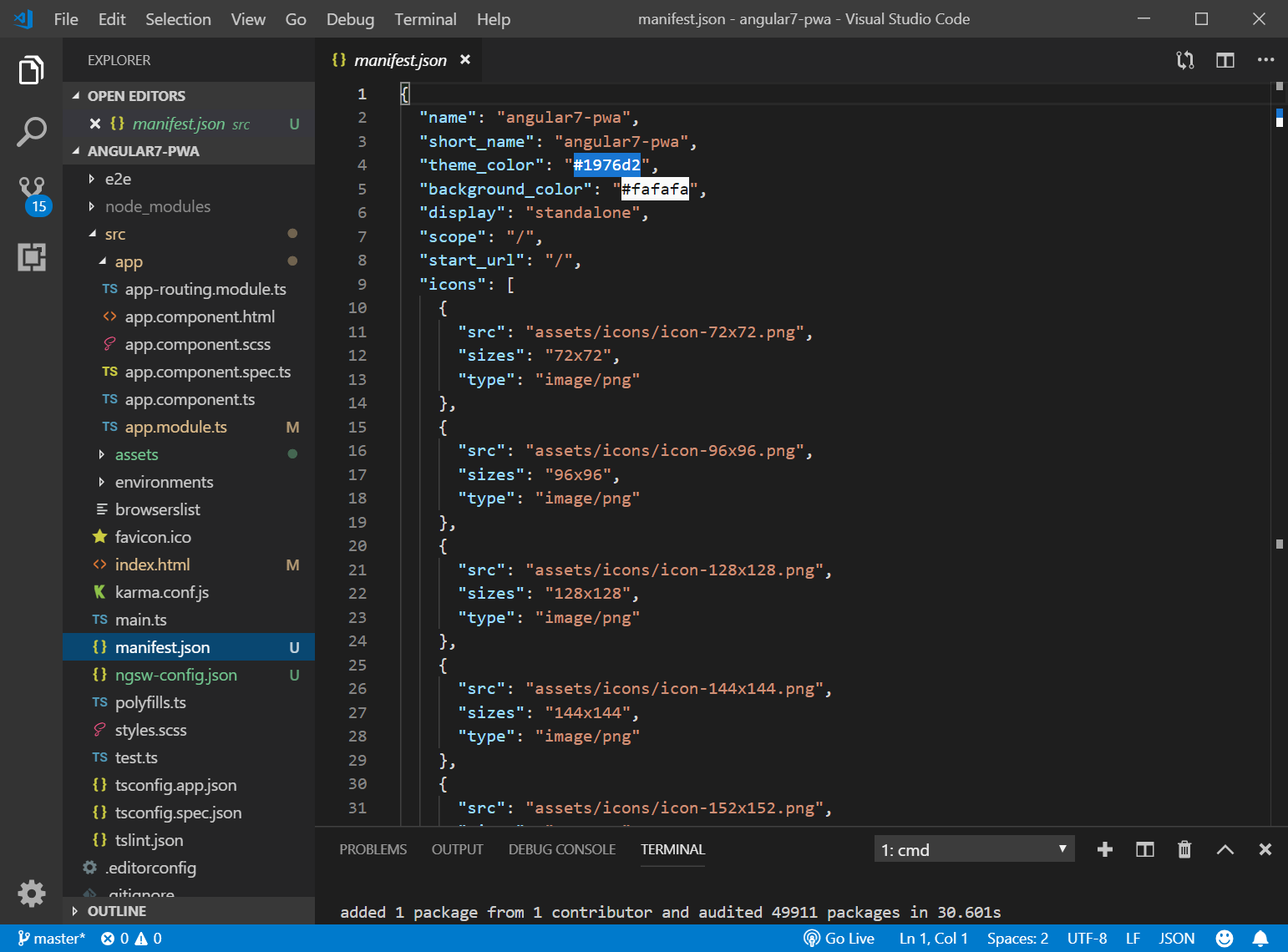This screenshot has width=1288, height=952.
Task: Close the terminal panel
Action: tap(1265, 849)
